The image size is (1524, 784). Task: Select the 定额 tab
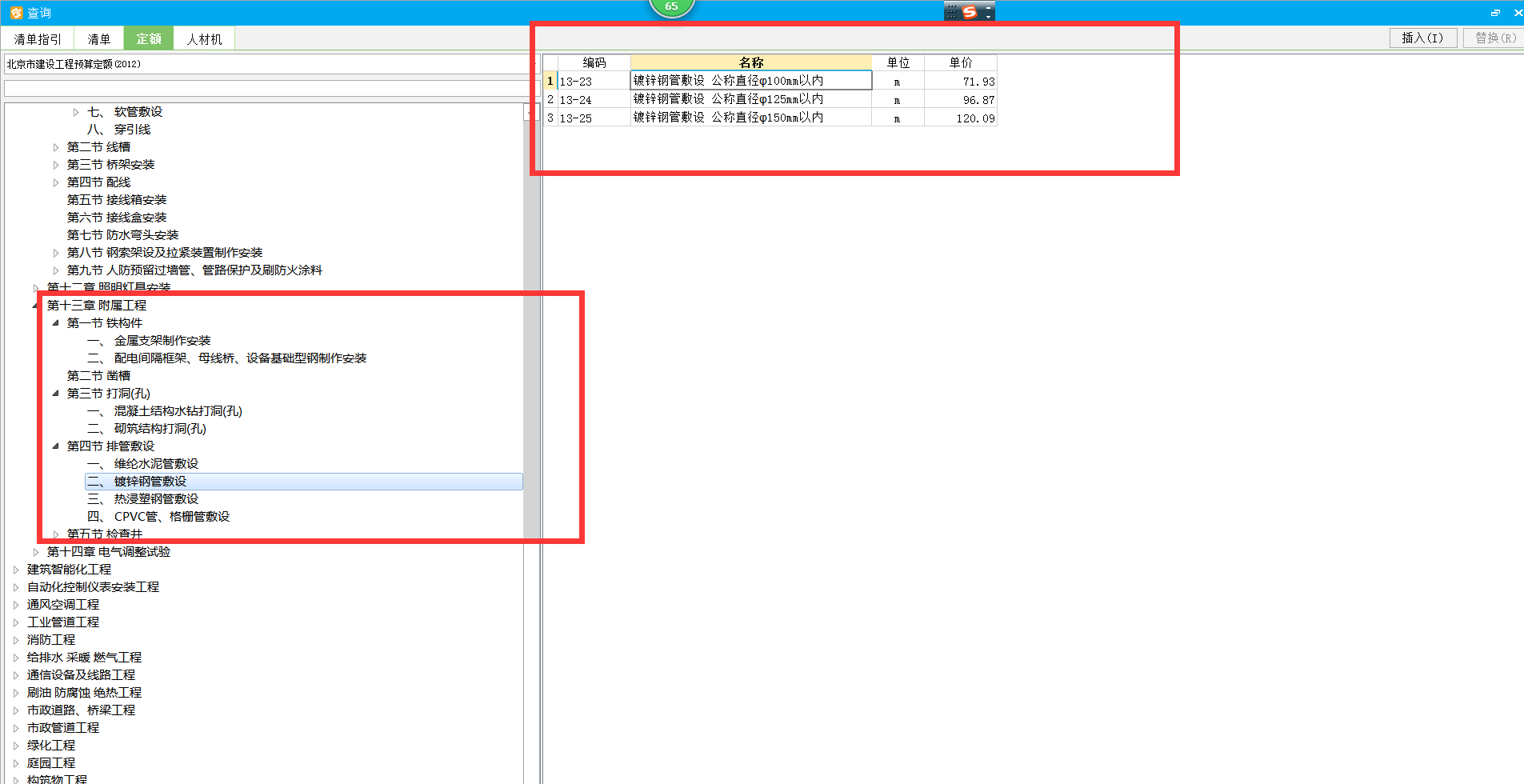click(x=148, y=38)
